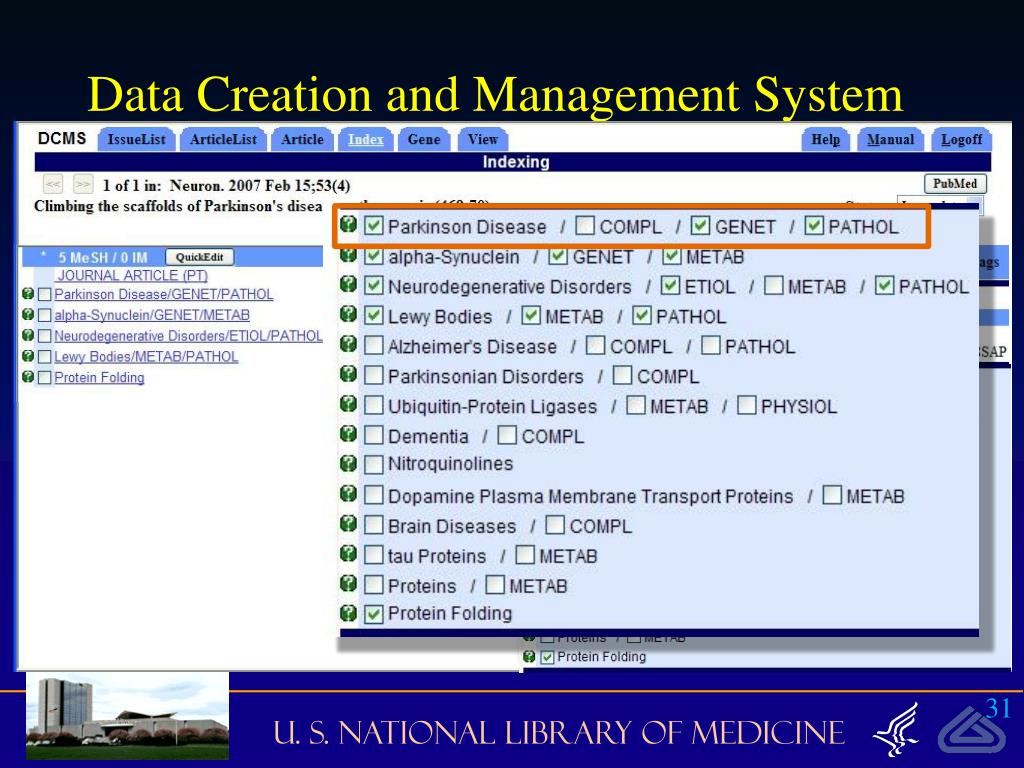Click the QuickEdit button
The image size is (1024, 768).
click(x=199, y=257)
